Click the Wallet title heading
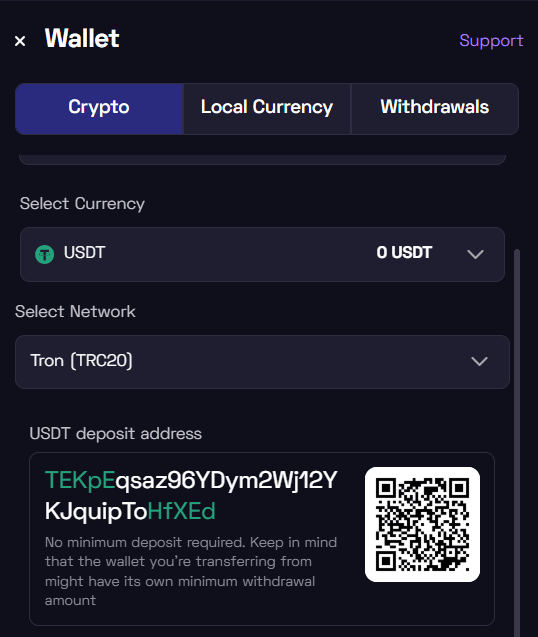 [x=82, y=39]
